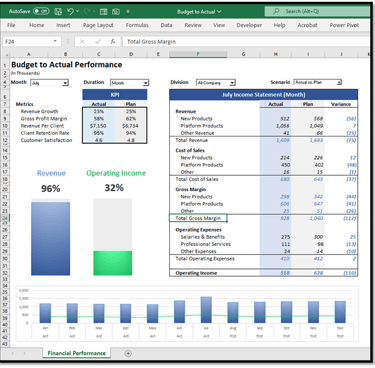Click the Total Revenue actual value 1,609
The height and width of the screenshot is (368, 375).
(283, 140)
